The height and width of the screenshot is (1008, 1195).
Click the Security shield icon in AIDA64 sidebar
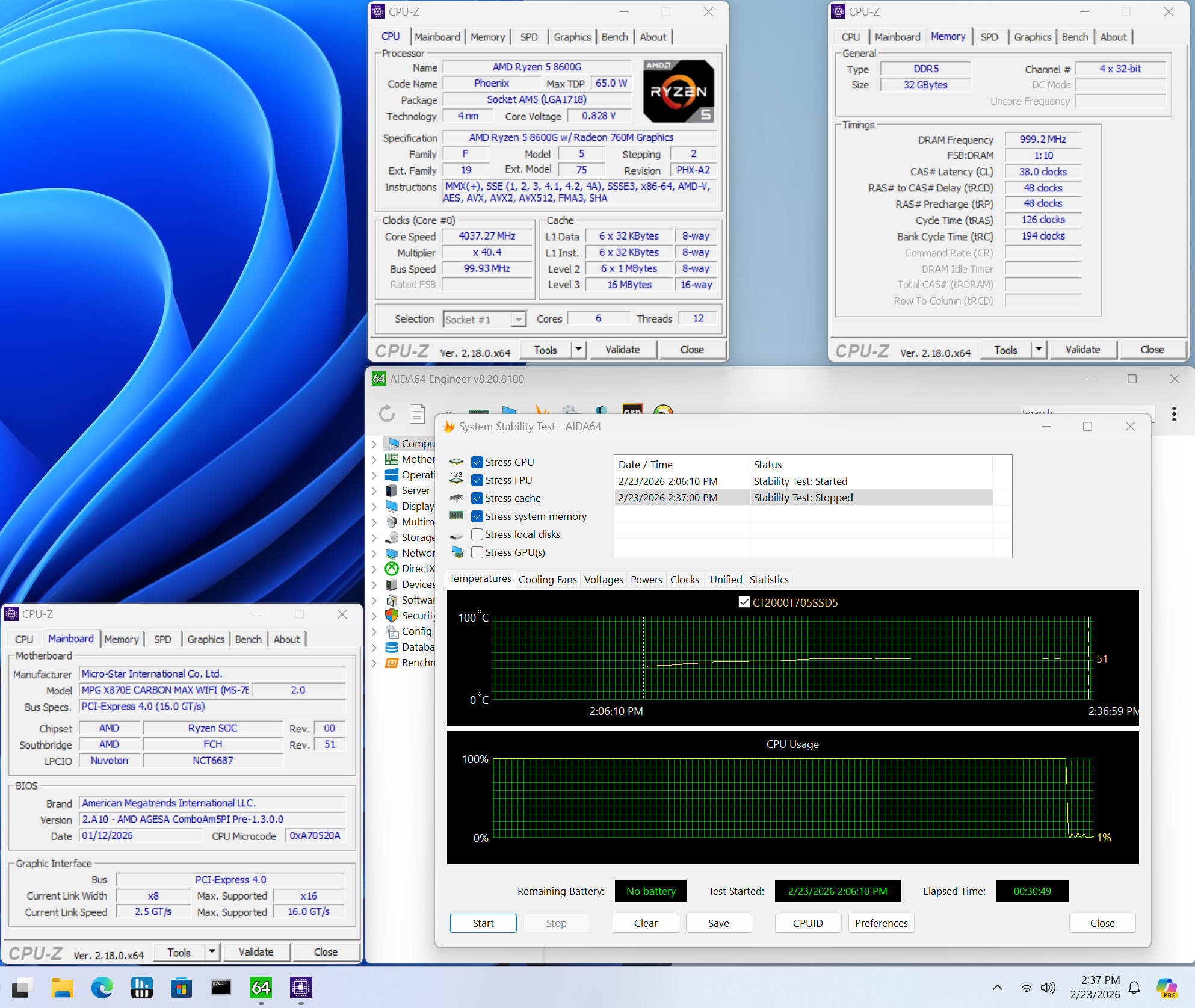392,615
